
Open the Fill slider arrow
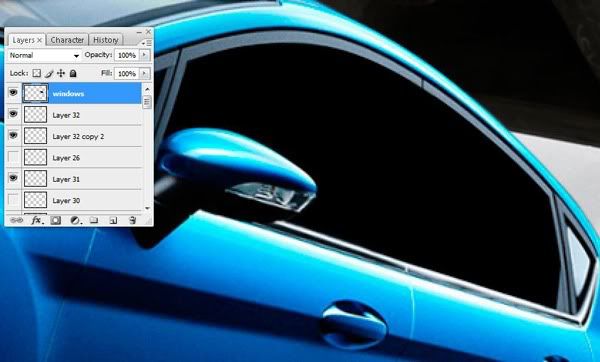[144, 73]
